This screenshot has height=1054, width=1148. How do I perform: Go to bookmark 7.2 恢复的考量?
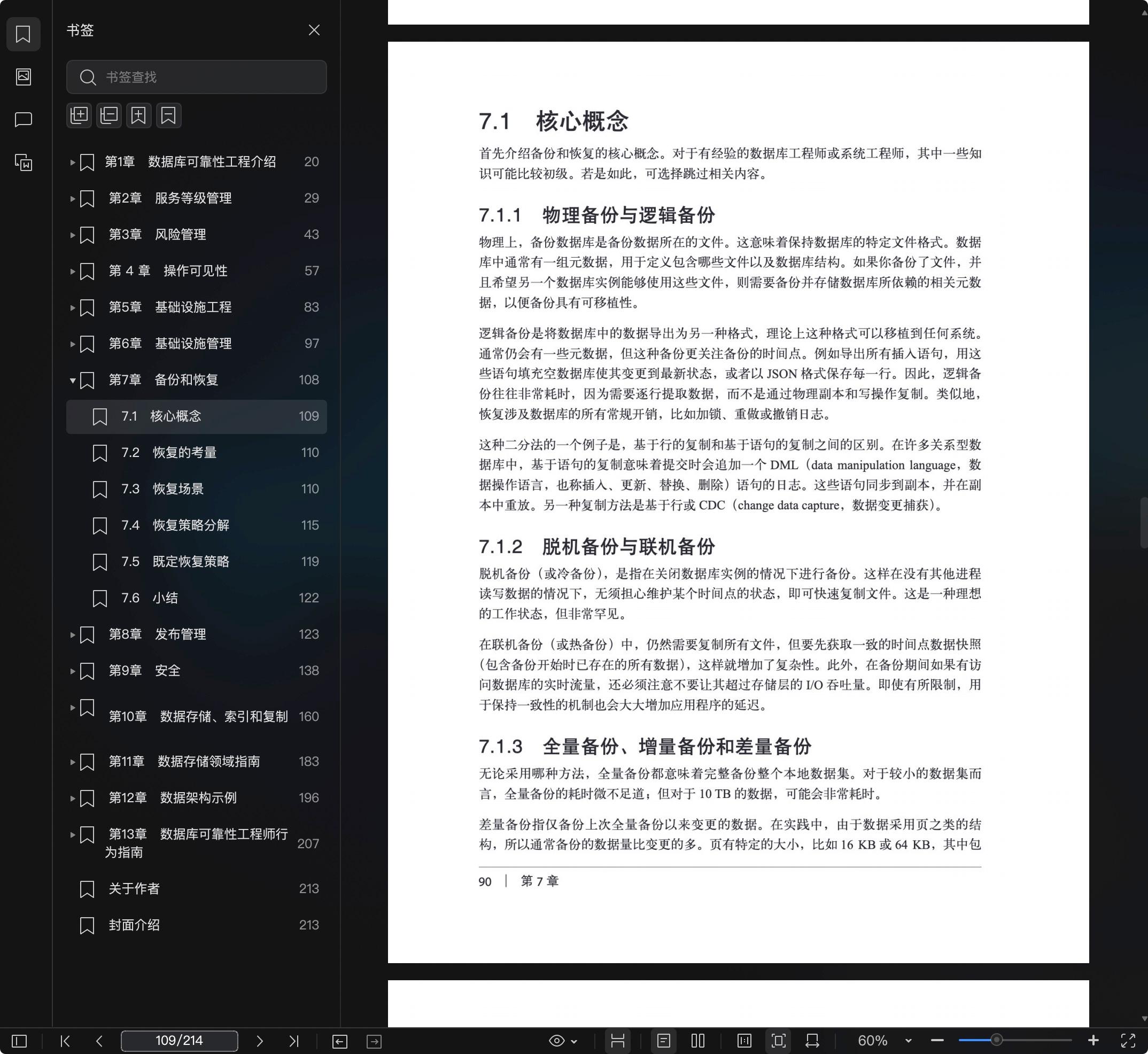pyautogui.click(x=196, y=453)
